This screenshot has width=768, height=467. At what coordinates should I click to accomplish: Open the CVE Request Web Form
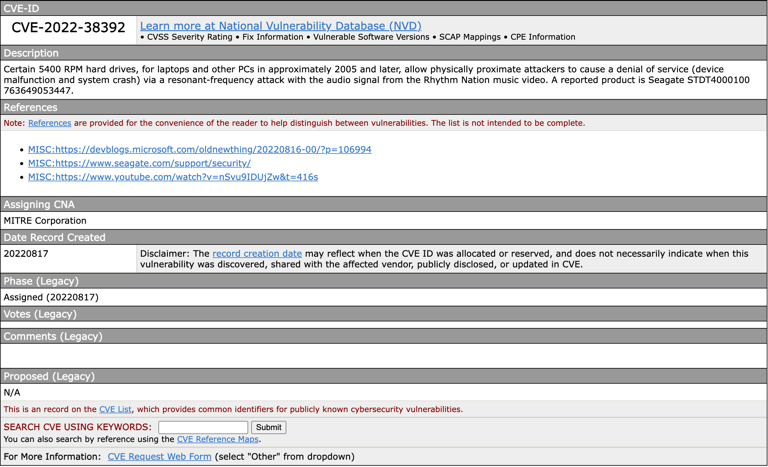pyautogui.click(x=159, y=457)
